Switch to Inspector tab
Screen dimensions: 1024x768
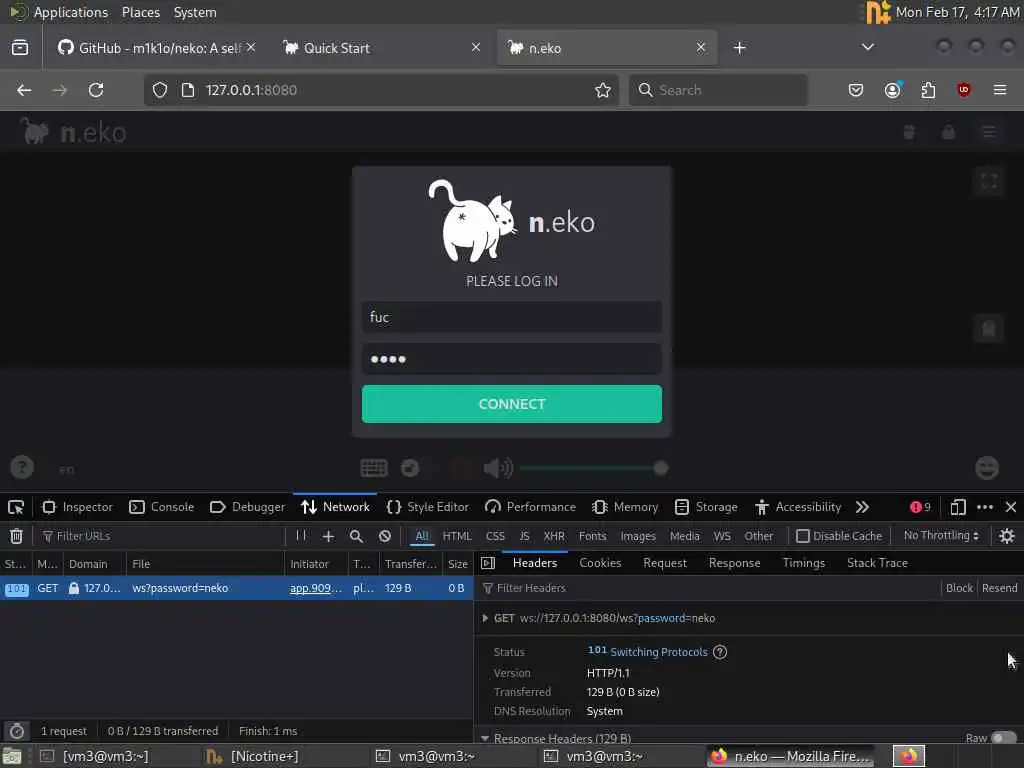[77, 507]
